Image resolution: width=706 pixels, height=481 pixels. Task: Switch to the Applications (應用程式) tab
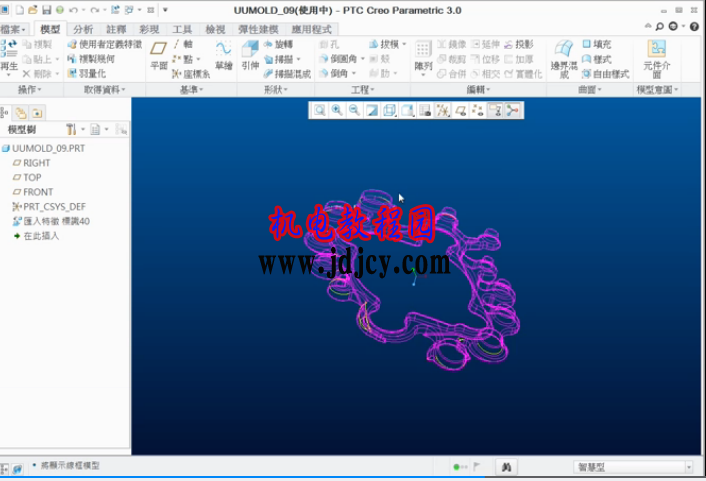coord(312,30)
